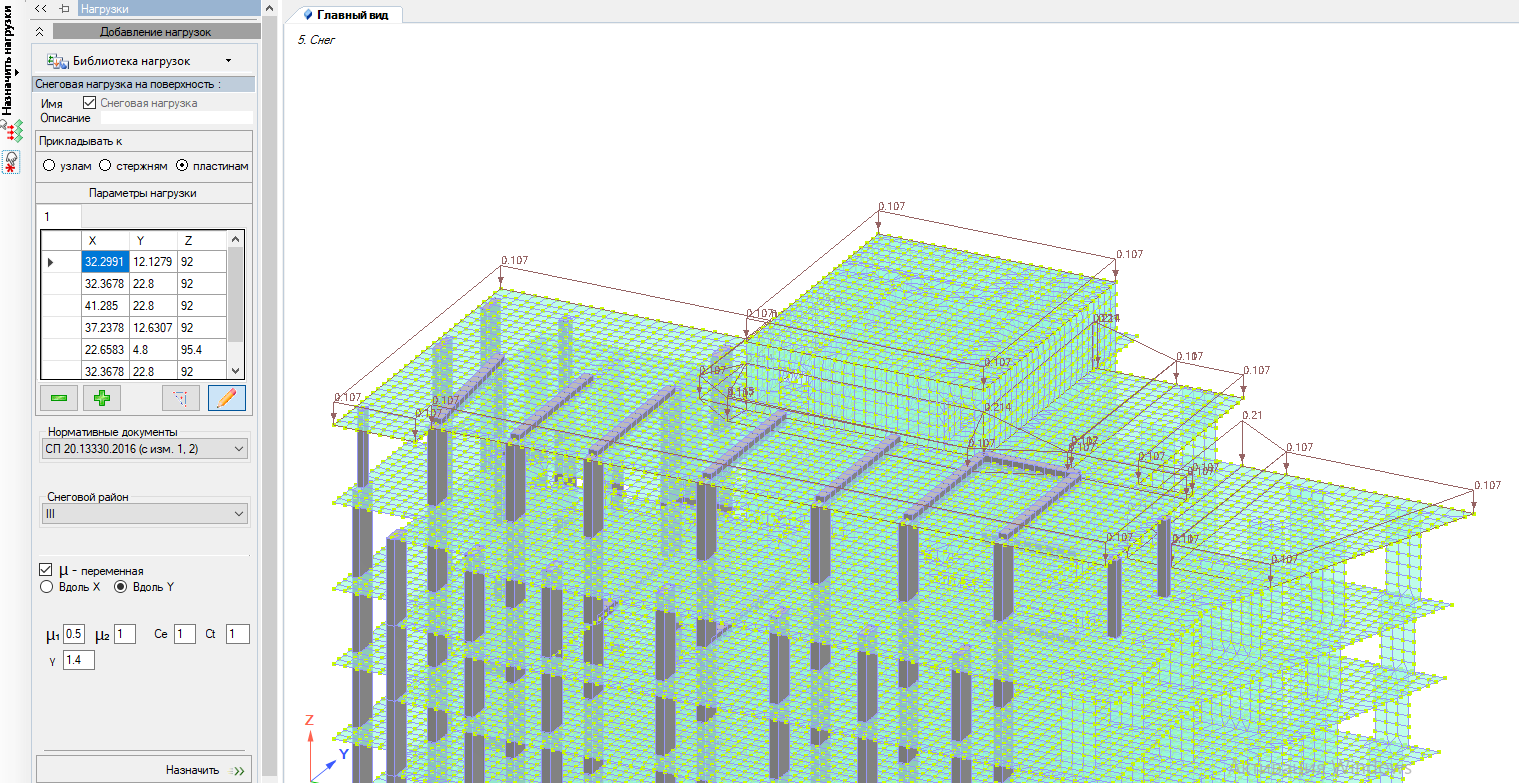1519x783 pixels.
Task: Expand the Снеговой район dropdown
Action: pyautogui.click(x=145, y=514)
